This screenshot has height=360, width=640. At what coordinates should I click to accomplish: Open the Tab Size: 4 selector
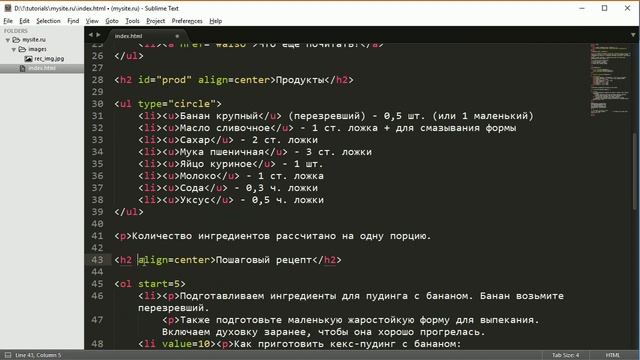coord(565,355)
